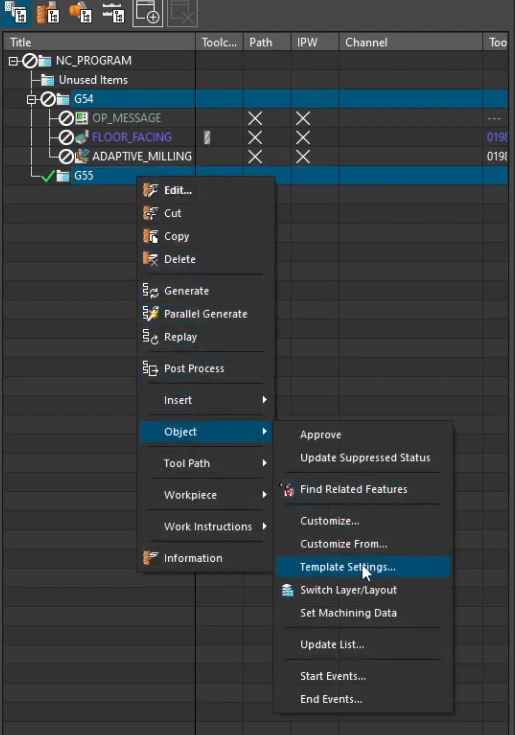Screen dimensions: 515x735
Task: Open Program Order View toolbar icon
Action: [15, 12]
